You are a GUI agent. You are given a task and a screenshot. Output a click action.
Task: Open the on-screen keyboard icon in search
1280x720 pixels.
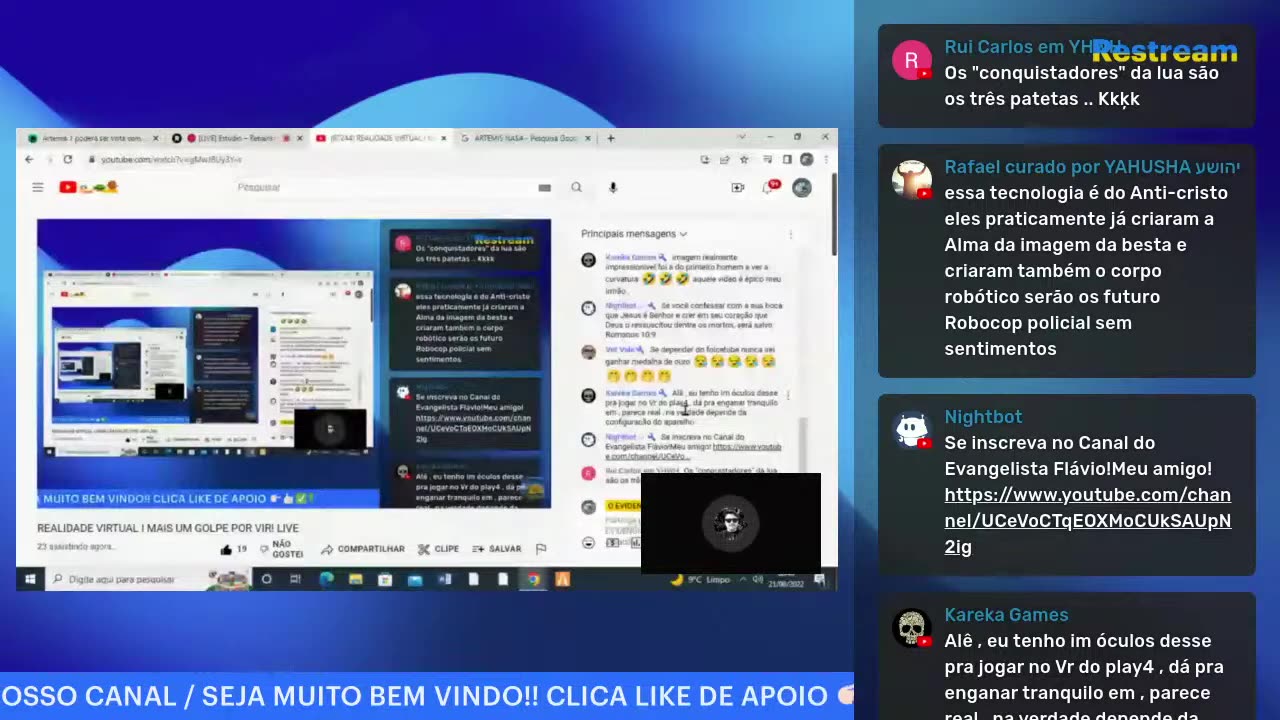point(544,187)
